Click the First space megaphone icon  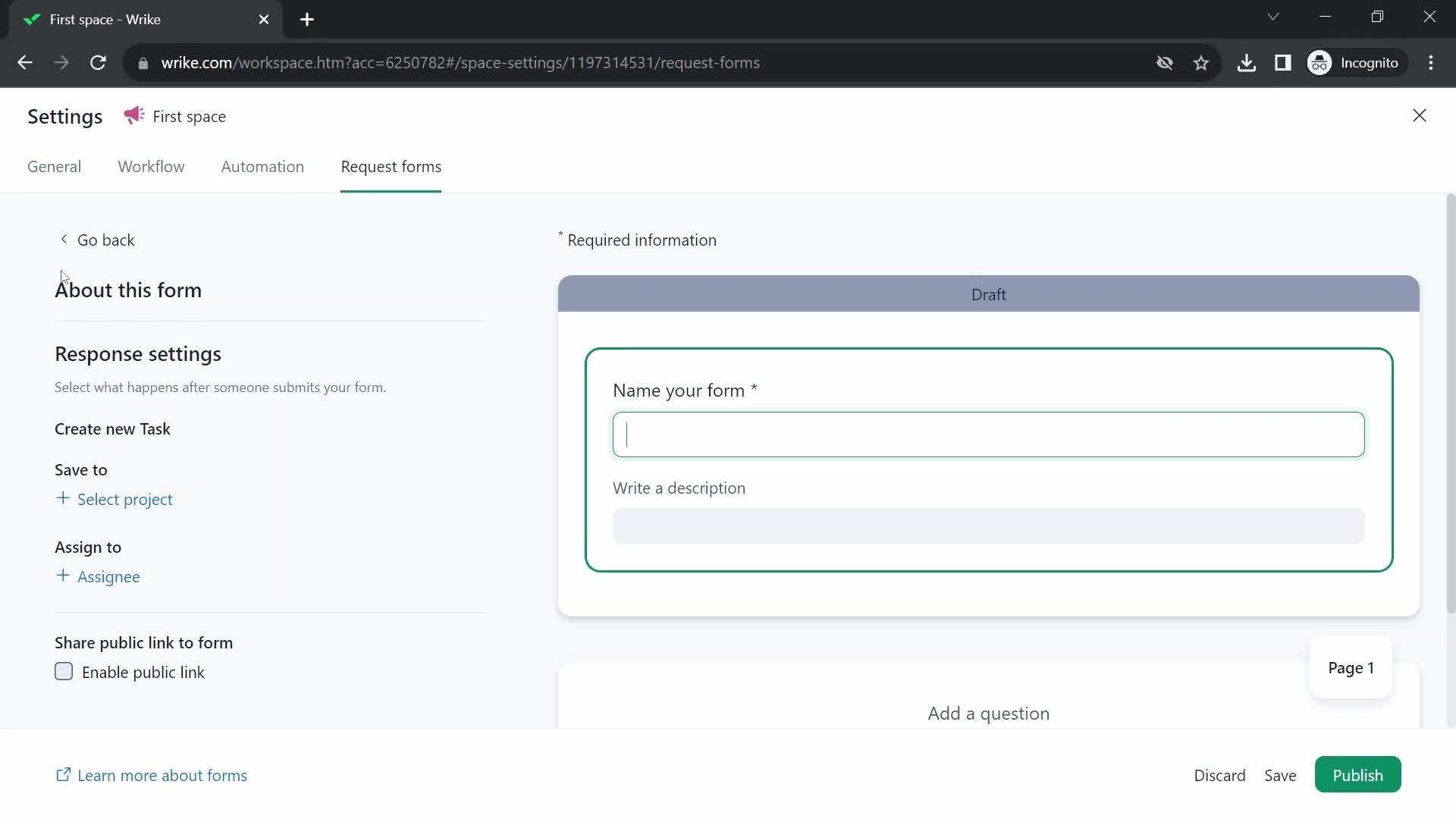pyautogui.click(x=134, y=115)
